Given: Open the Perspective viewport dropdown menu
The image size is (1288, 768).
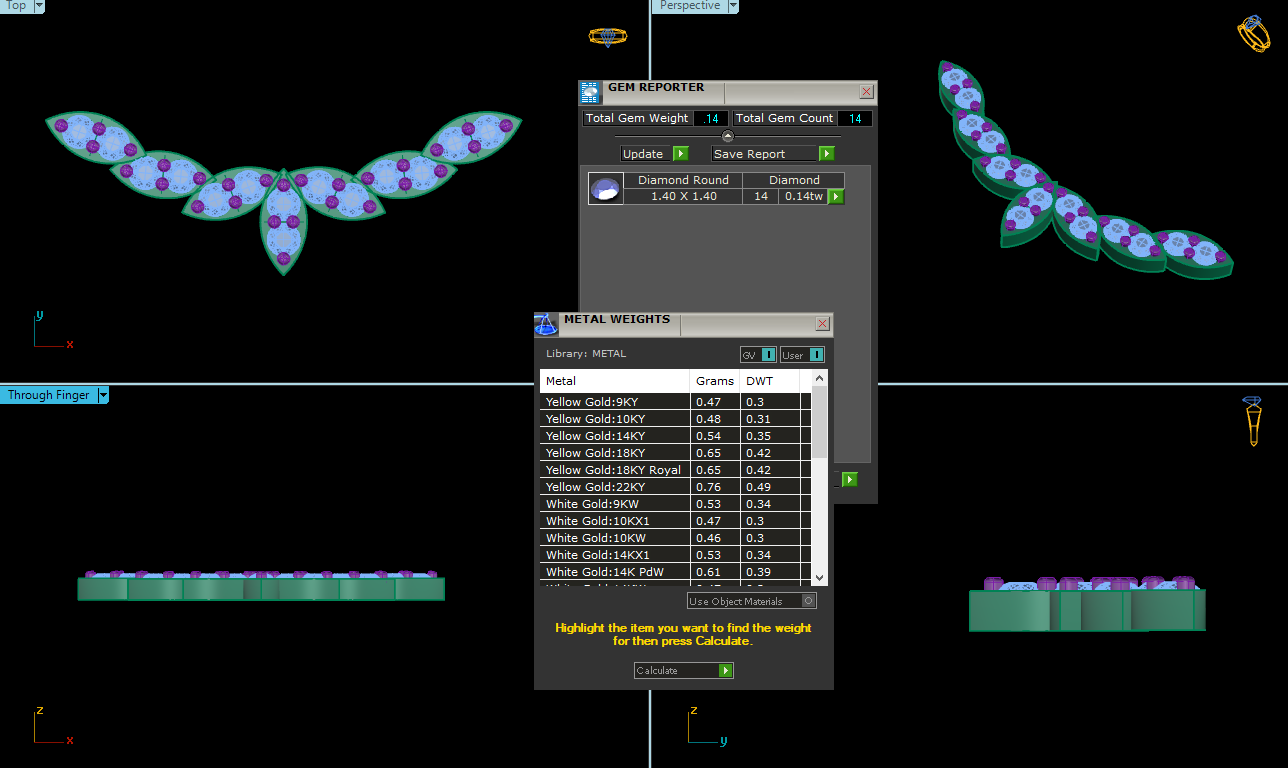Looking at the screenshot, I should [733, 6].
